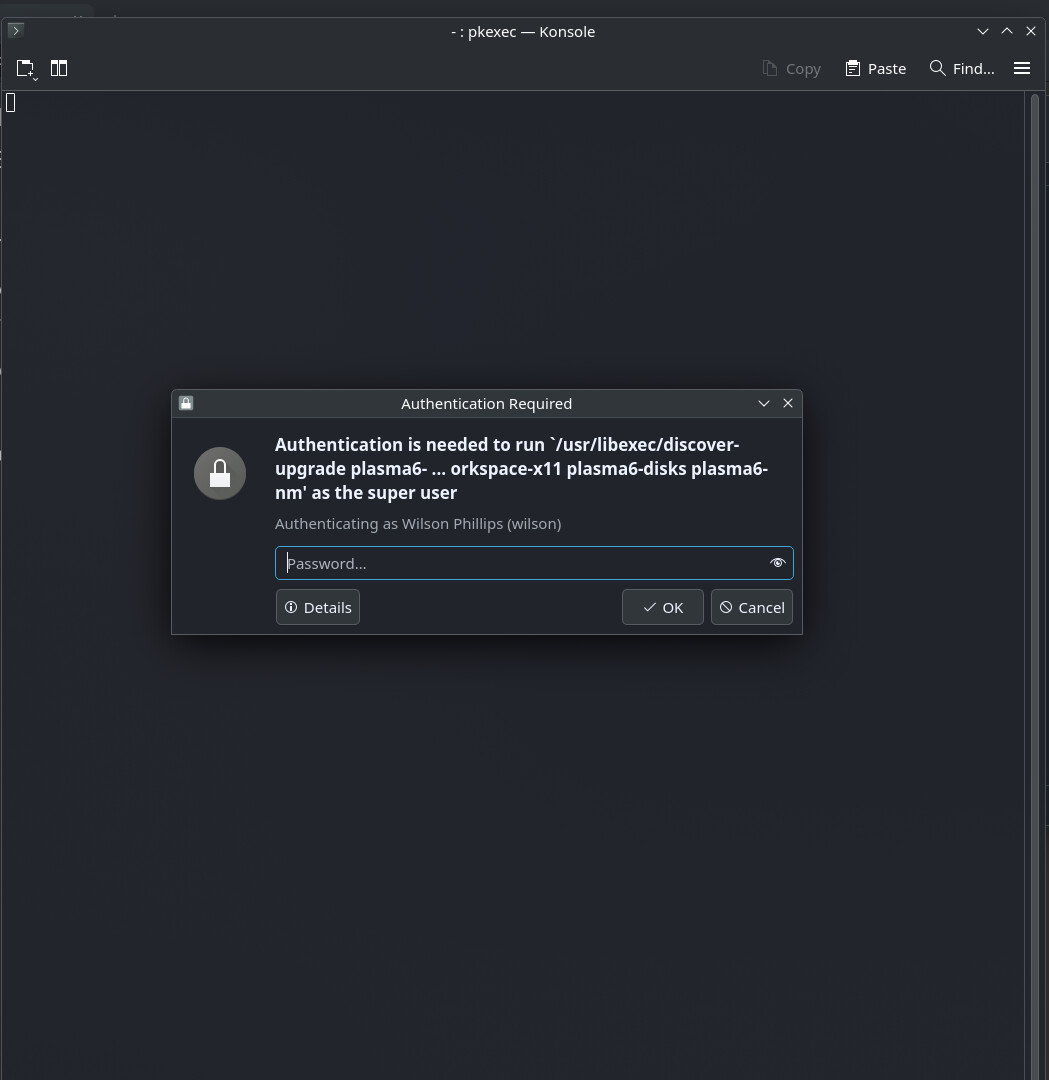Toggle password visibility with the eye icon

point(777,563)
